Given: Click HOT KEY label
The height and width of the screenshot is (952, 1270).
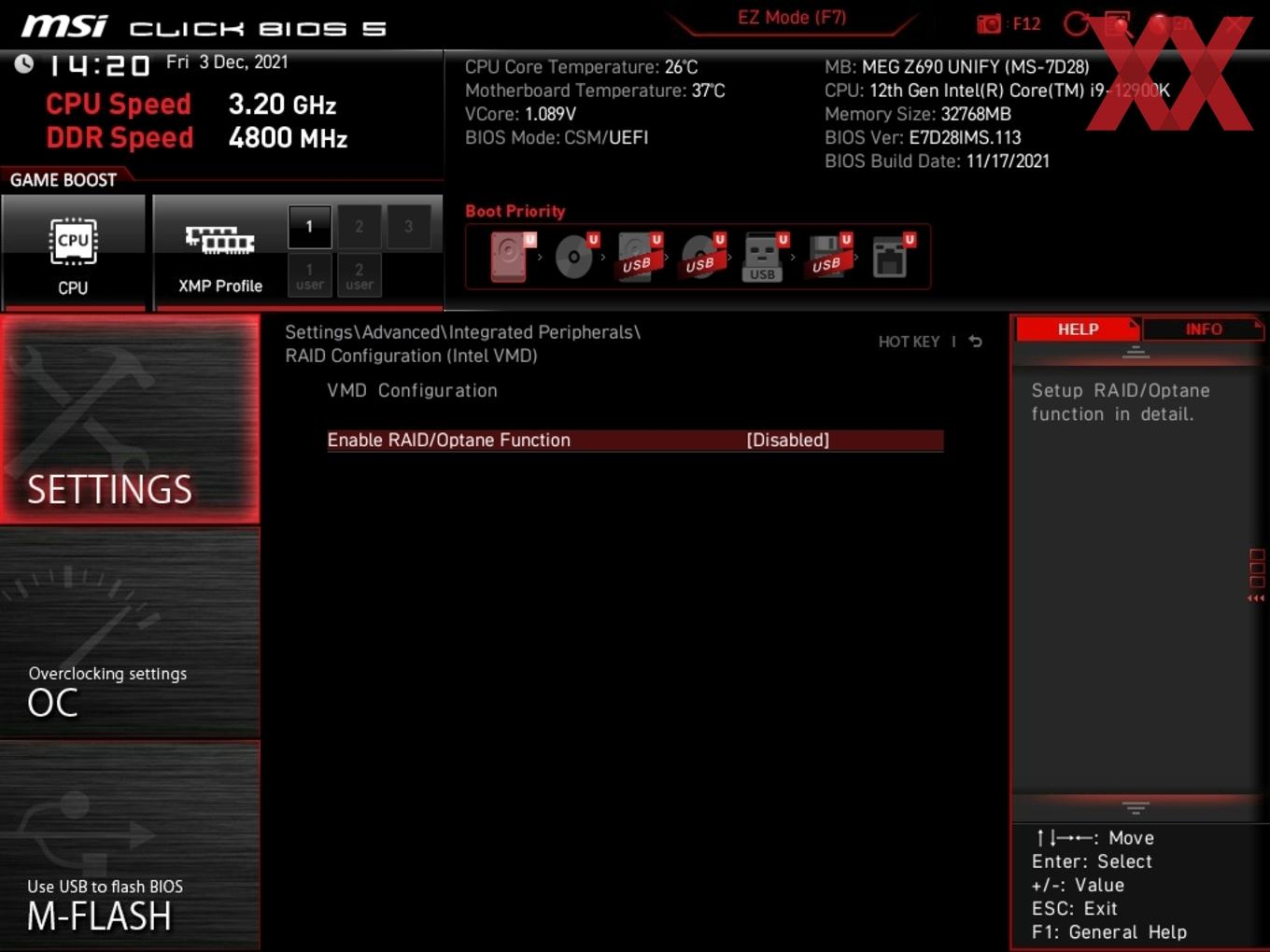Looking at the screenshot, I should pyautogui.click(x=909, y=342).
